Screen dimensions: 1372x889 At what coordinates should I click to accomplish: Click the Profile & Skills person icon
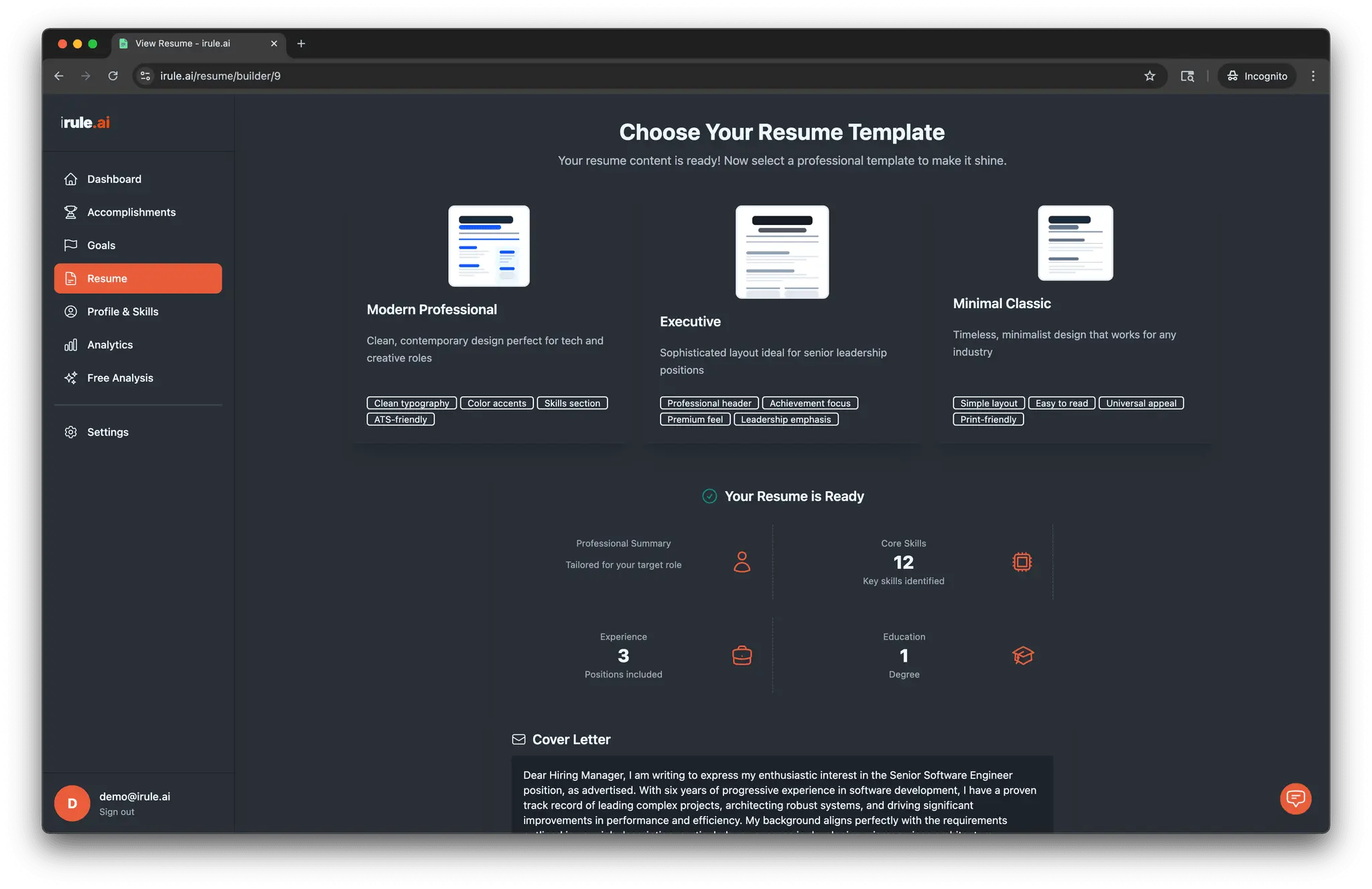[70, 312]
